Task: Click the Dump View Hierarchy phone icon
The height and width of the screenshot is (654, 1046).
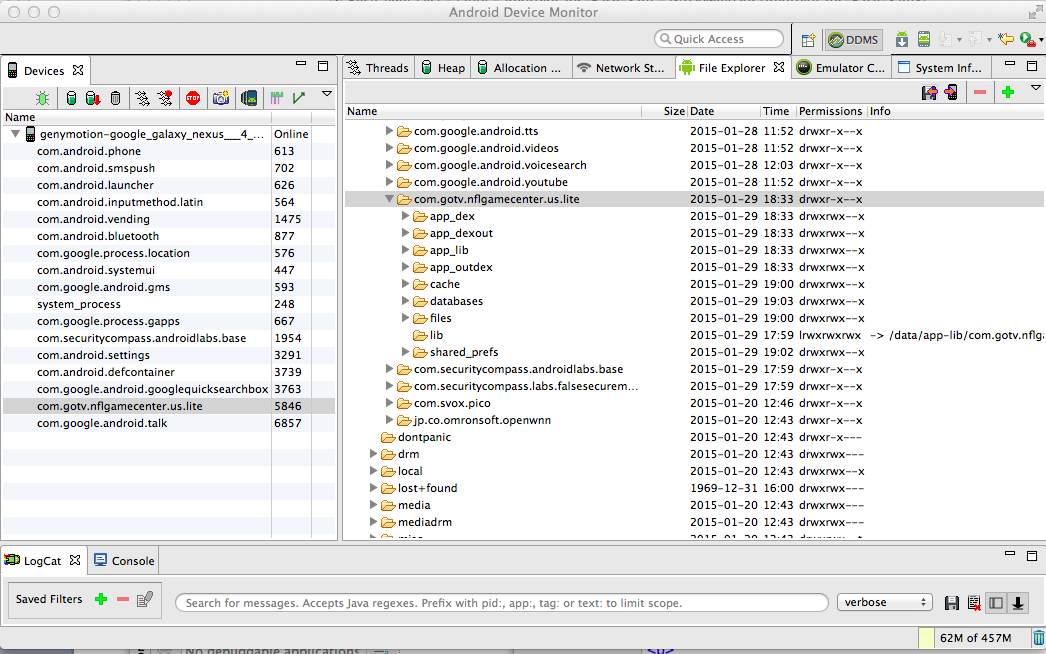Action: click(249, 98)
